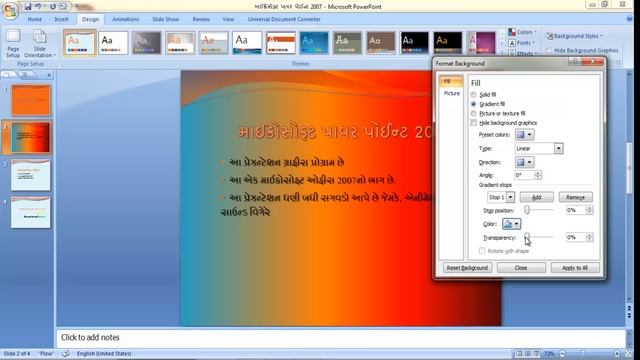Screen dimensions: 640x360
Task: Select Picture category in Format Background
Action: [451, 93]
